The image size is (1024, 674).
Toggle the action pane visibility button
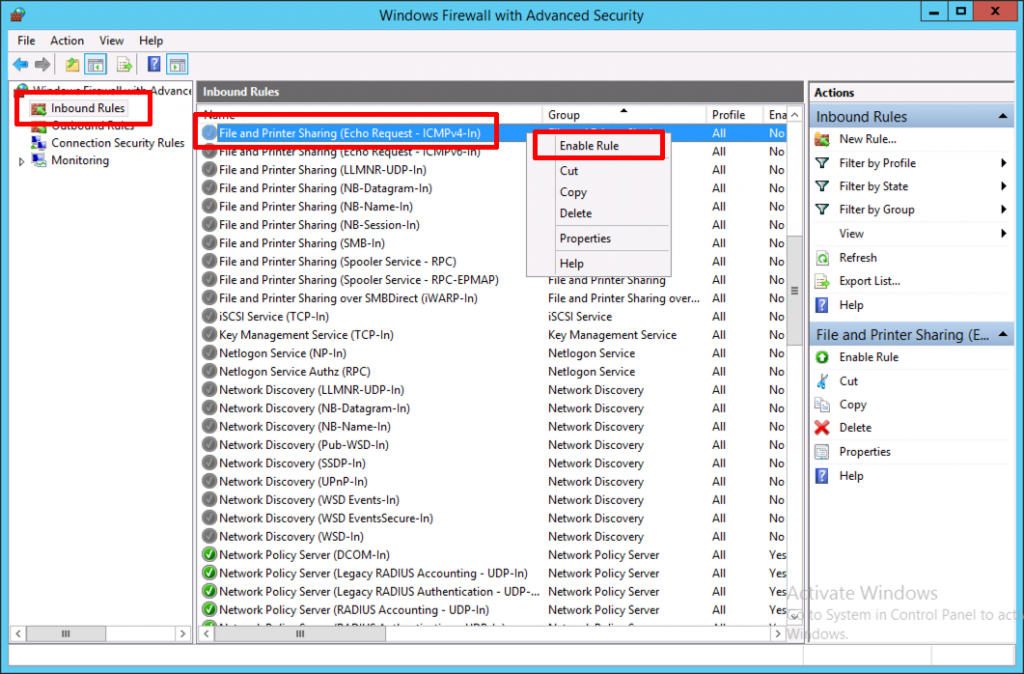click(x=176, y=64)
